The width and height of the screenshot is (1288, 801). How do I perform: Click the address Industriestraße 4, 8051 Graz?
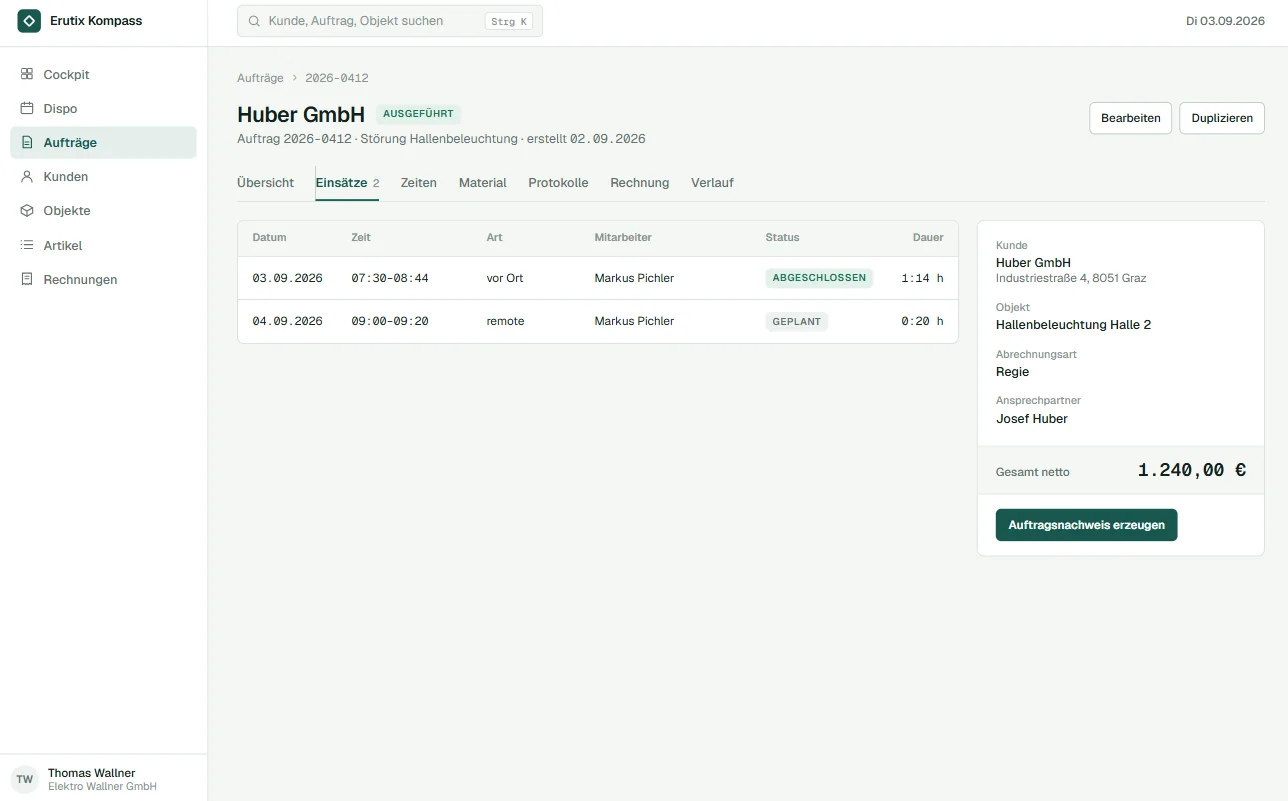1071,278
